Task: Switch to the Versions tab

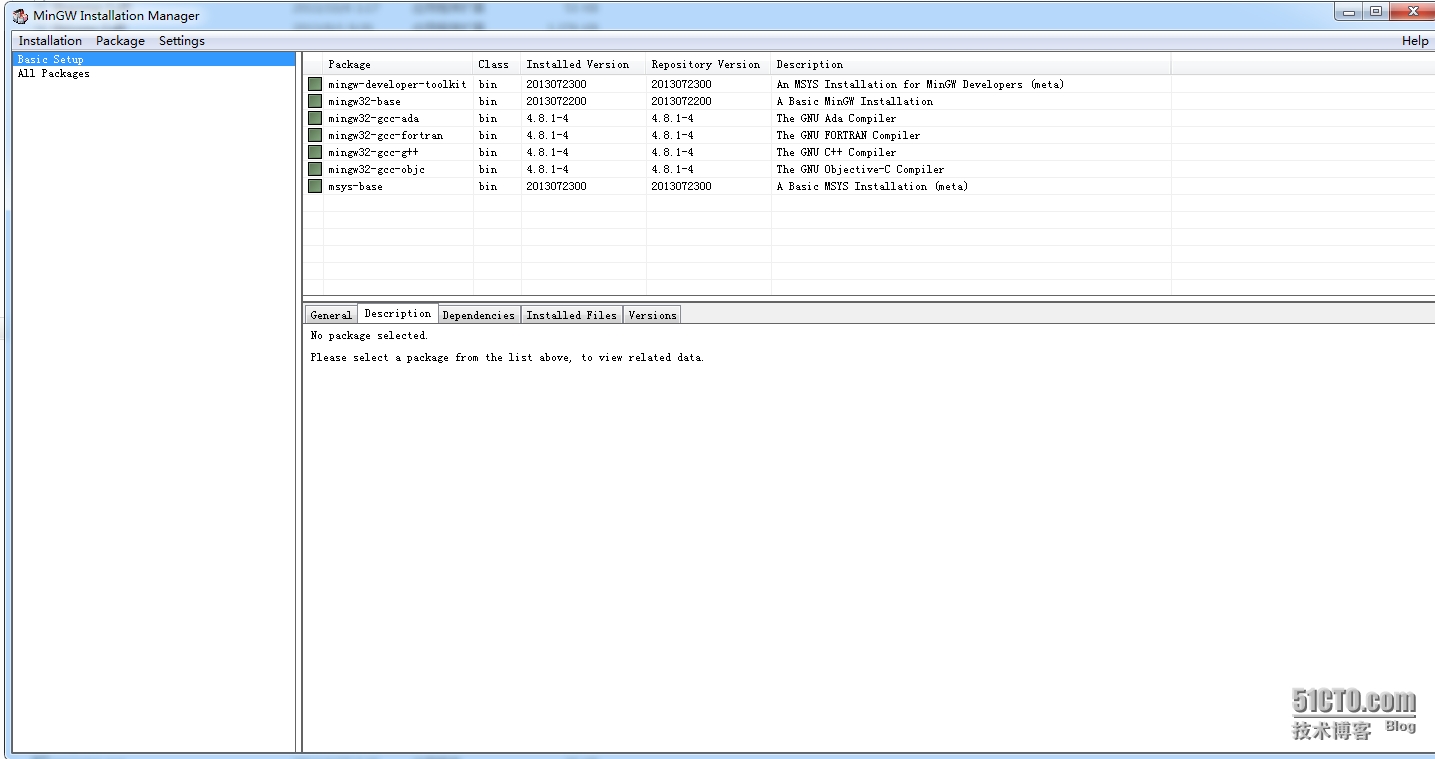Action: tap(652, 315)
